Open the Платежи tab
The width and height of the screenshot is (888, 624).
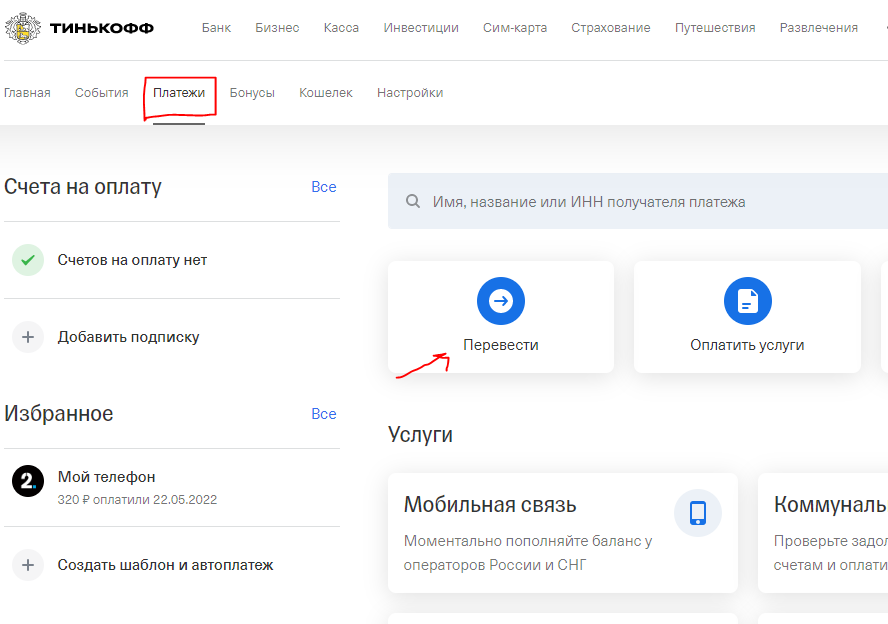pos(179,93)
